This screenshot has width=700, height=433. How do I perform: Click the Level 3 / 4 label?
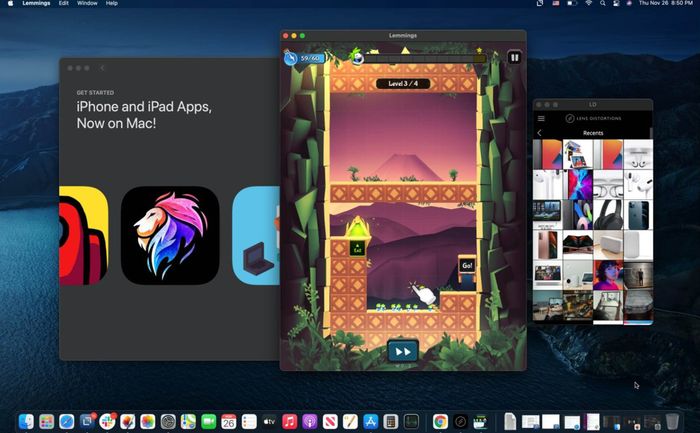point(403,83)
